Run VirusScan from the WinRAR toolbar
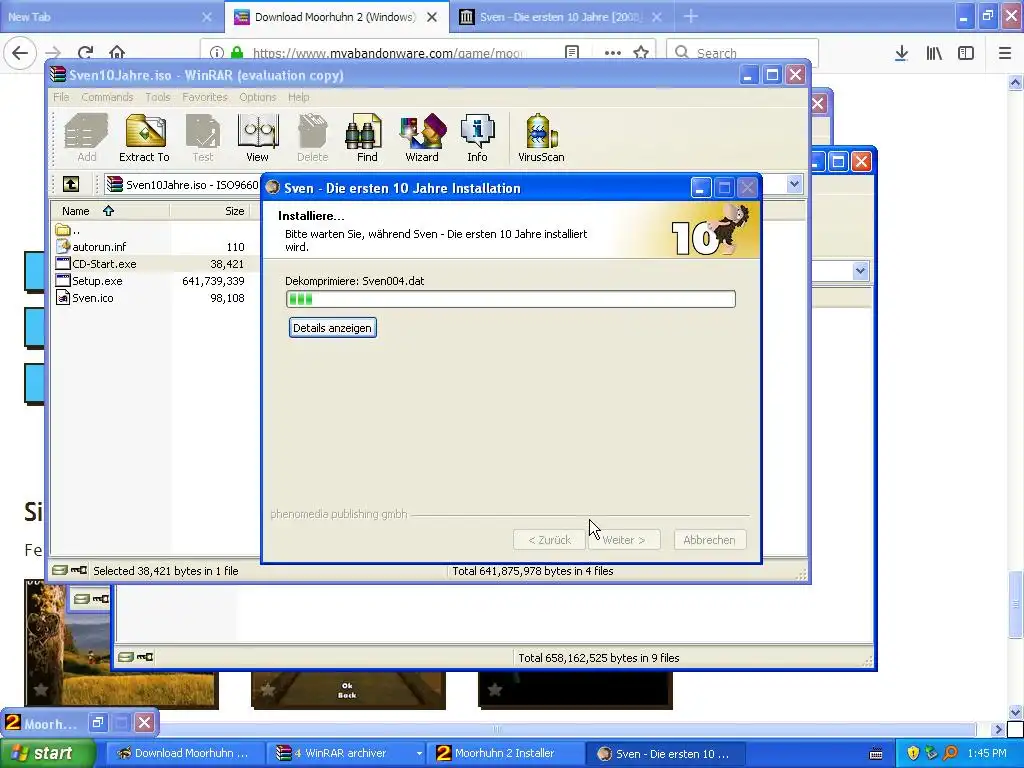 click(541, 138)
